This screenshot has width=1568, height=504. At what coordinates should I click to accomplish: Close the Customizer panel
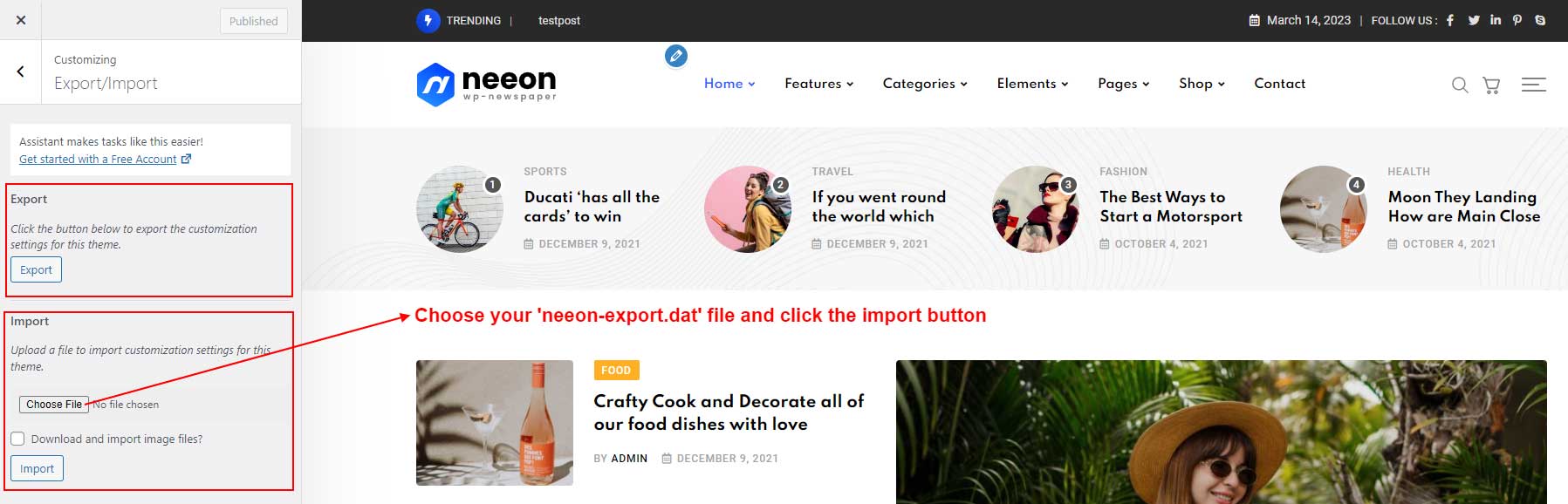[21, 20]
